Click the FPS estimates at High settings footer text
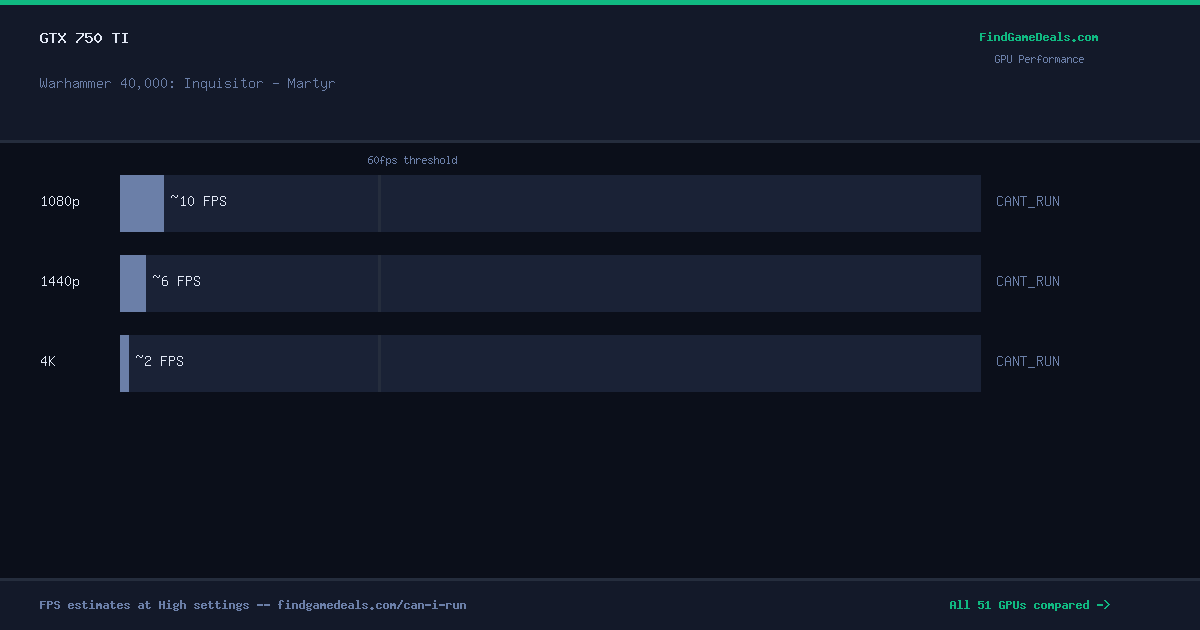The width and height of the screenshot is (1200, 630). (144, 605)
